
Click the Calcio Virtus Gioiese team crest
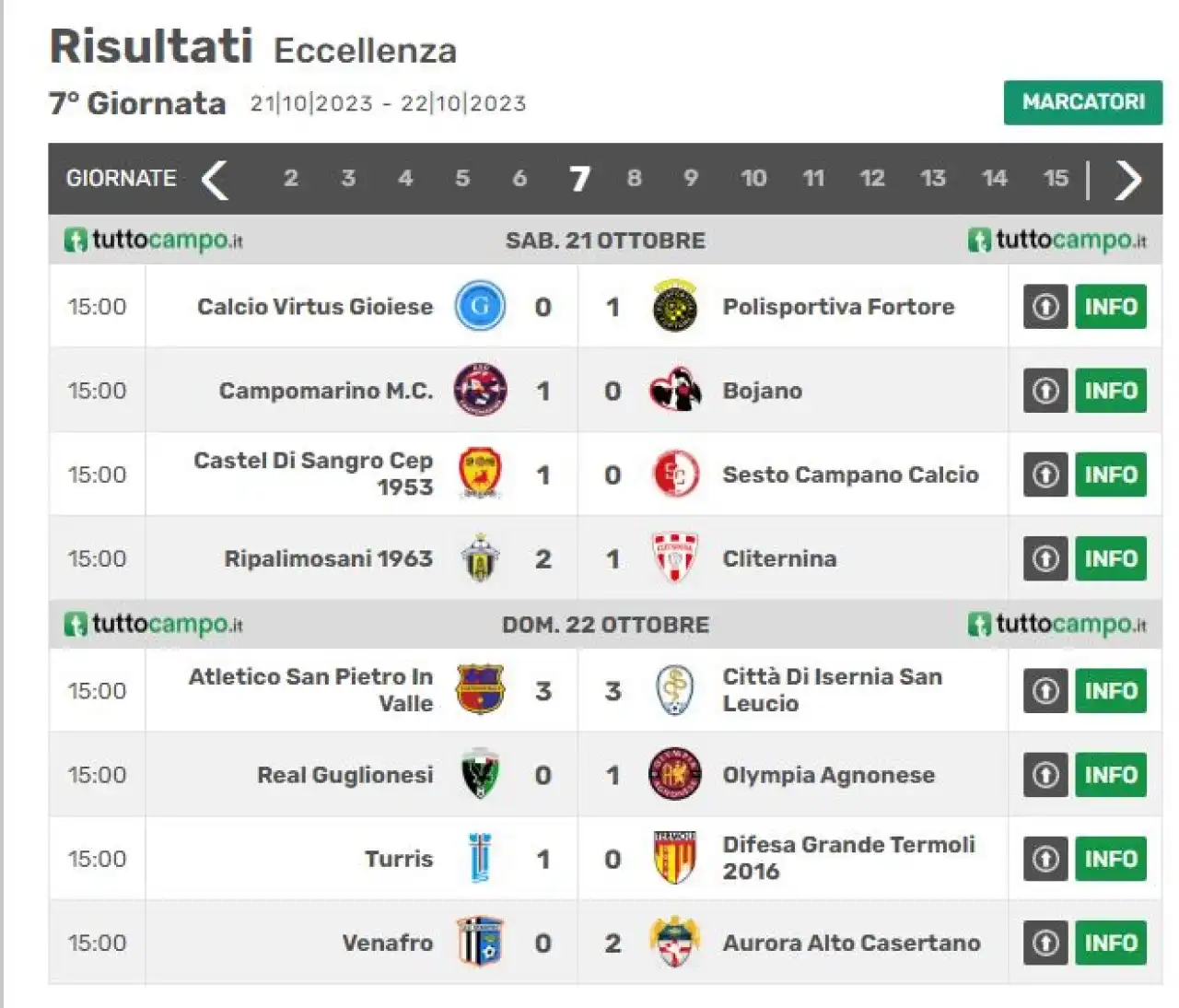coord(480,307)
